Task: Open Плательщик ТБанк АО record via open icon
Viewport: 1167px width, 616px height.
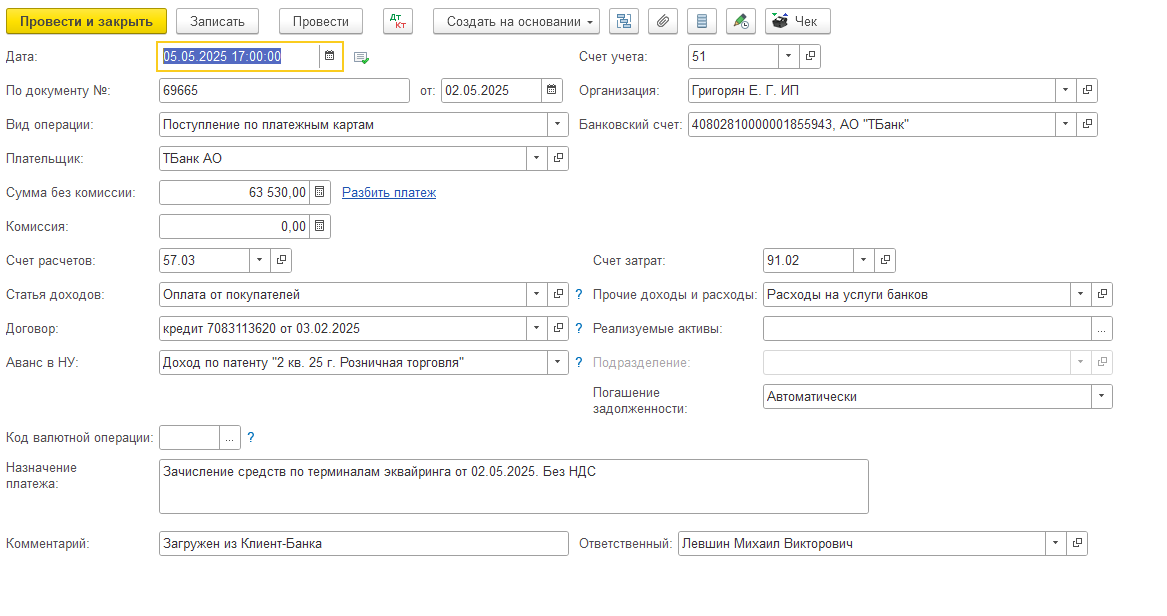Action: (559, 158)
